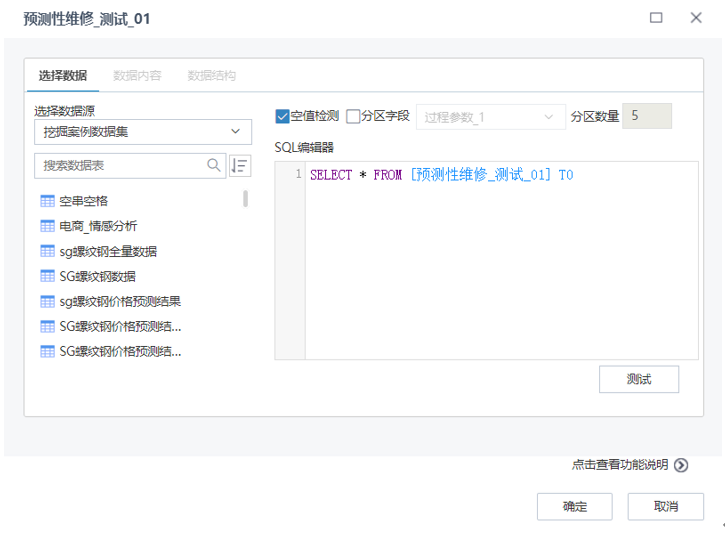Click the SG螺纹钢数据 table icon
The height and width of the screenshot is (533, 725).
(x=47, y=276)
